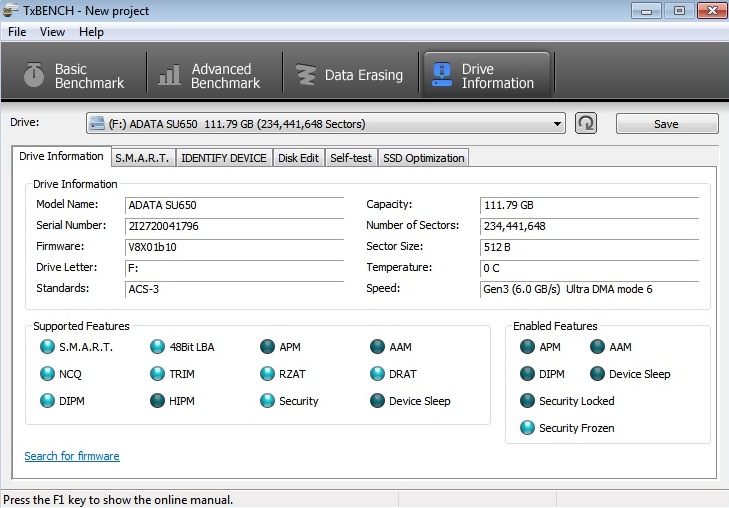
Task: Click the Number of Sectors field
Action: click(x=590, y=226)
